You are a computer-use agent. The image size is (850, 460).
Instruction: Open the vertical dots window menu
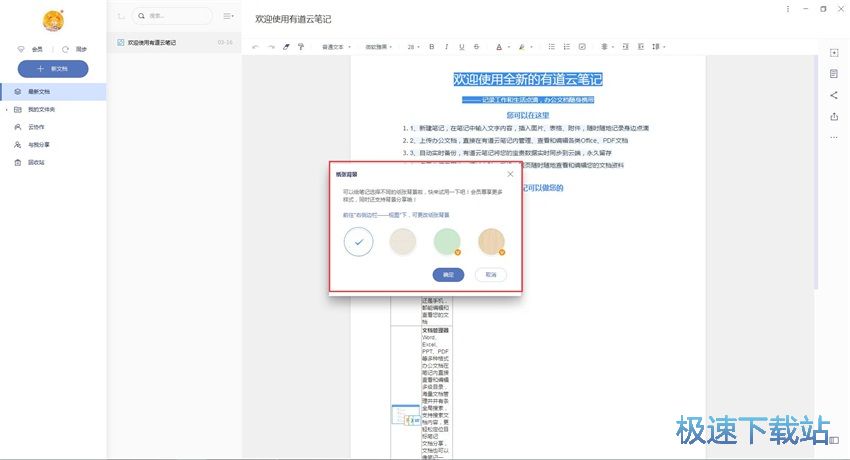point(788,9)
